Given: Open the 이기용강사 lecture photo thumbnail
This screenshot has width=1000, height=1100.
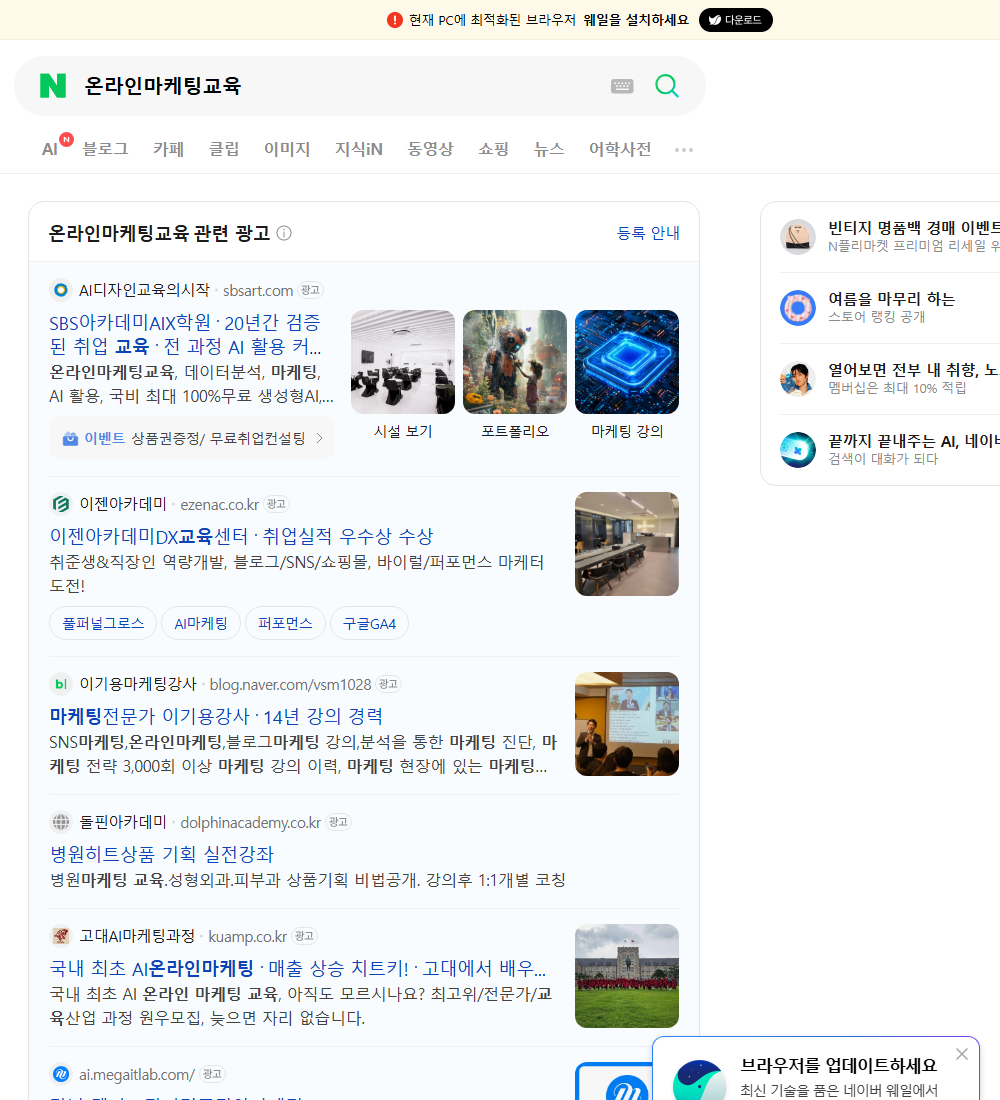Looking at the screenshot, I should pos(627,724).
